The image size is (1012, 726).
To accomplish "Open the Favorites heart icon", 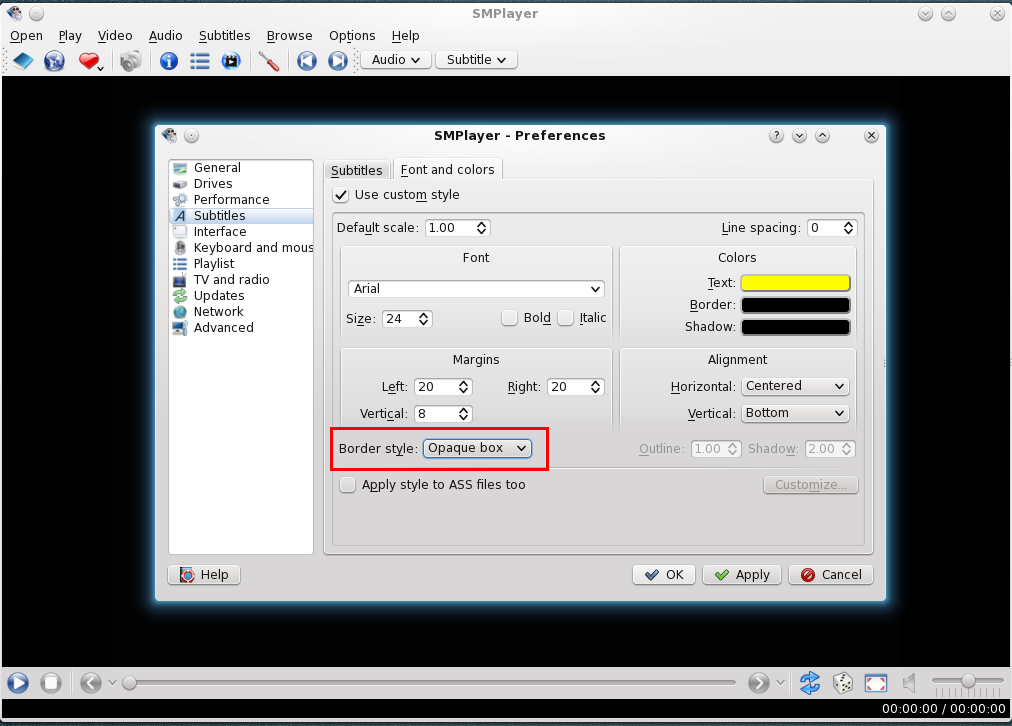I will [x=89, y=61].
